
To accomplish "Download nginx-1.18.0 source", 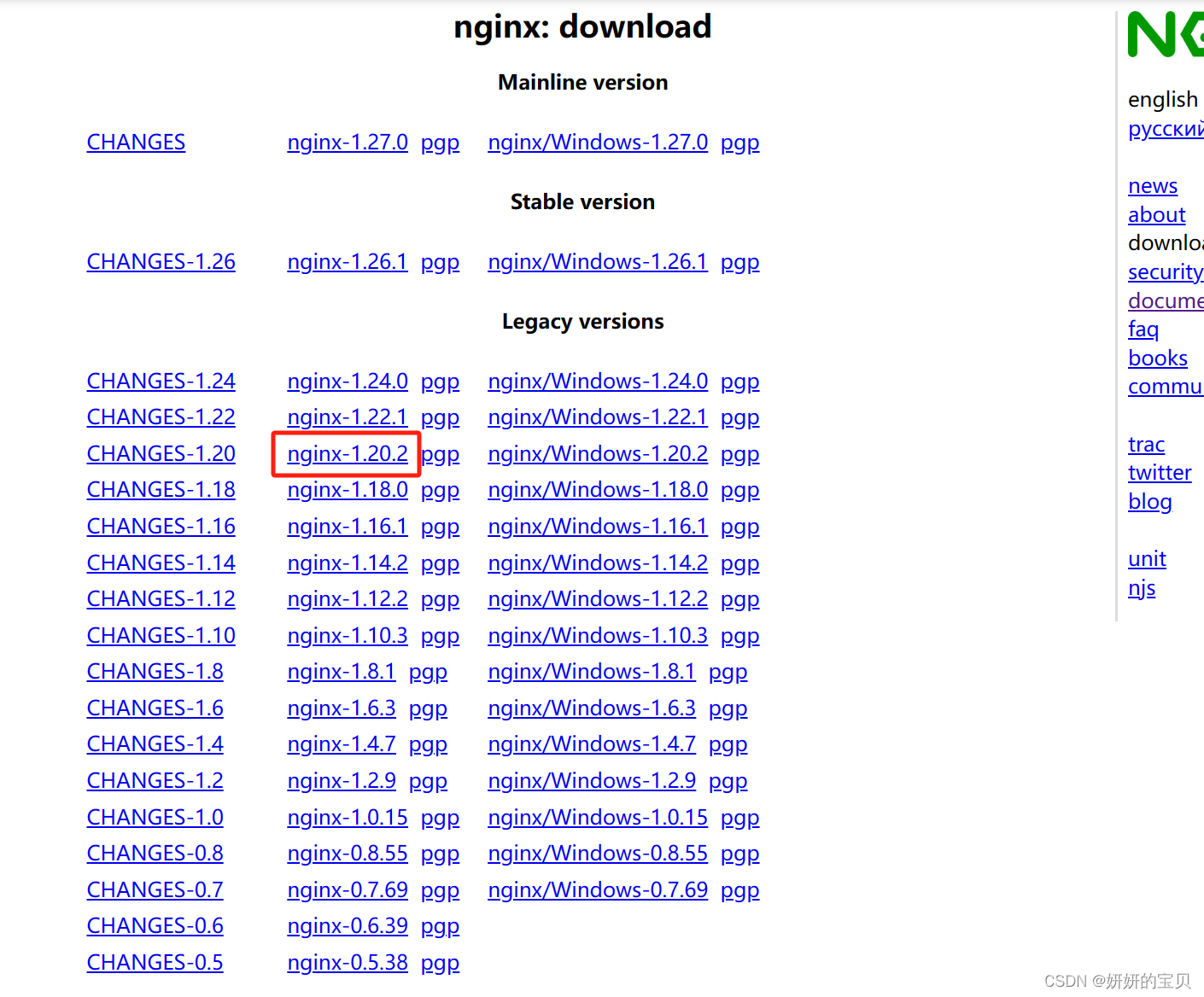I will (348, 490).
